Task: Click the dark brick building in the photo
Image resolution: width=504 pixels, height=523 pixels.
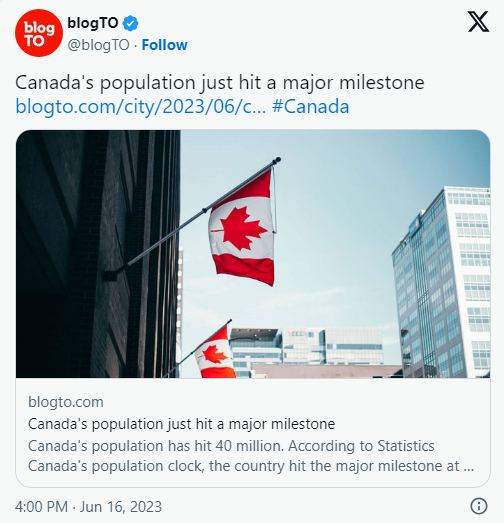Action: tap(98, 254)
